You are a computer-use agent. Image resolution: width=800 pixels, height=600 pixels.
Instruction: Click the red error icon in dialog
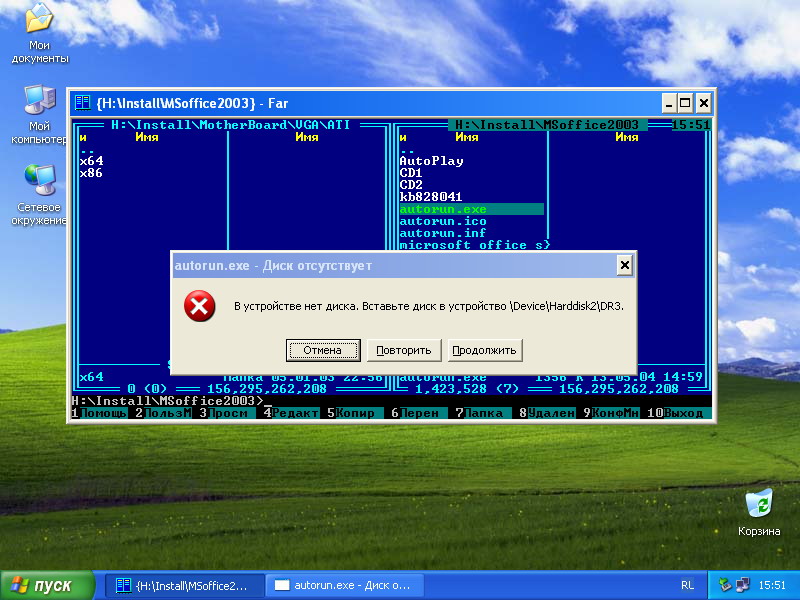(x=199, y=306)
